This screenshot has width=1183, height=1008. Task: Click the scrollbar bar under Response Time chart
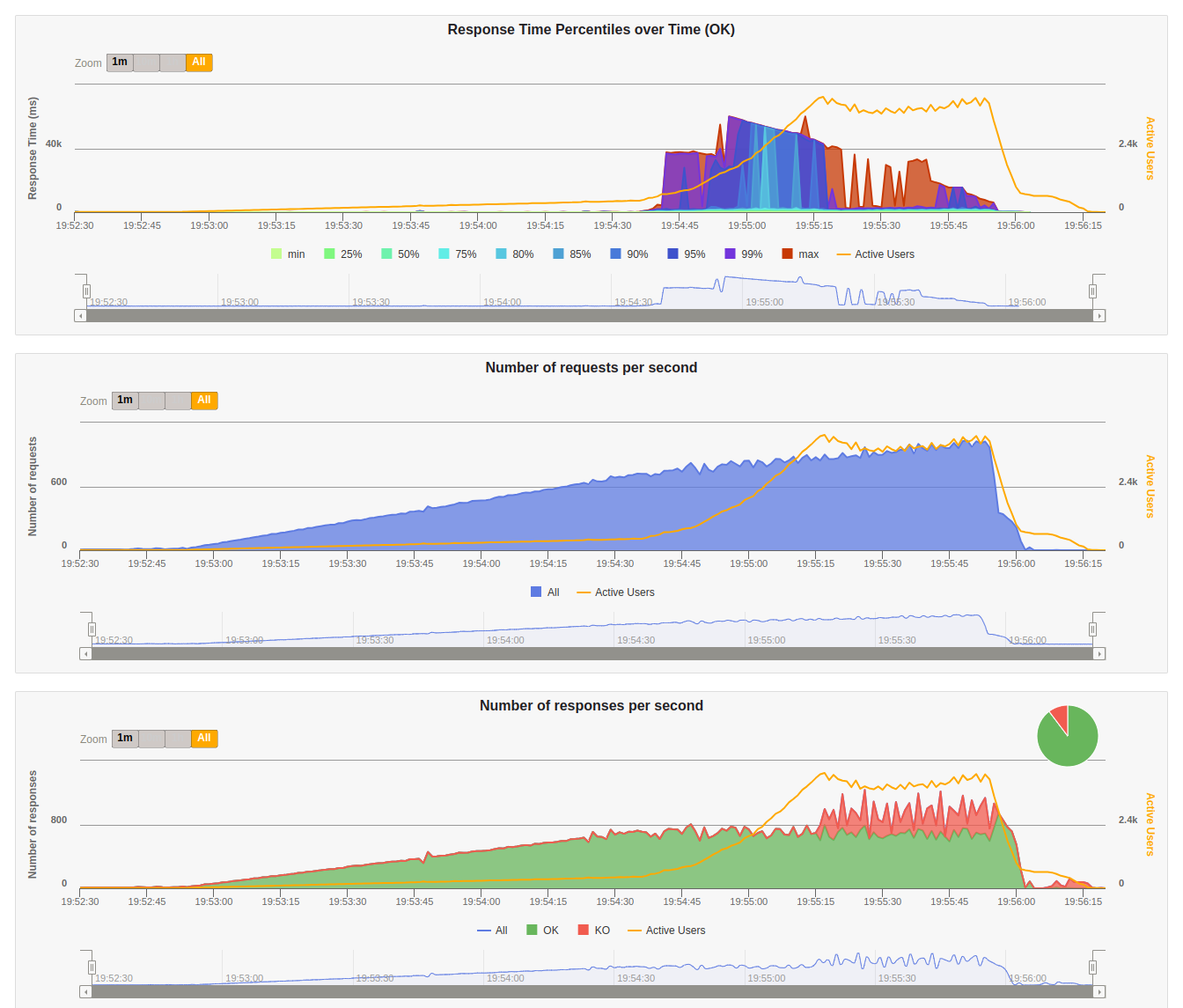click(x=590, y=315)
